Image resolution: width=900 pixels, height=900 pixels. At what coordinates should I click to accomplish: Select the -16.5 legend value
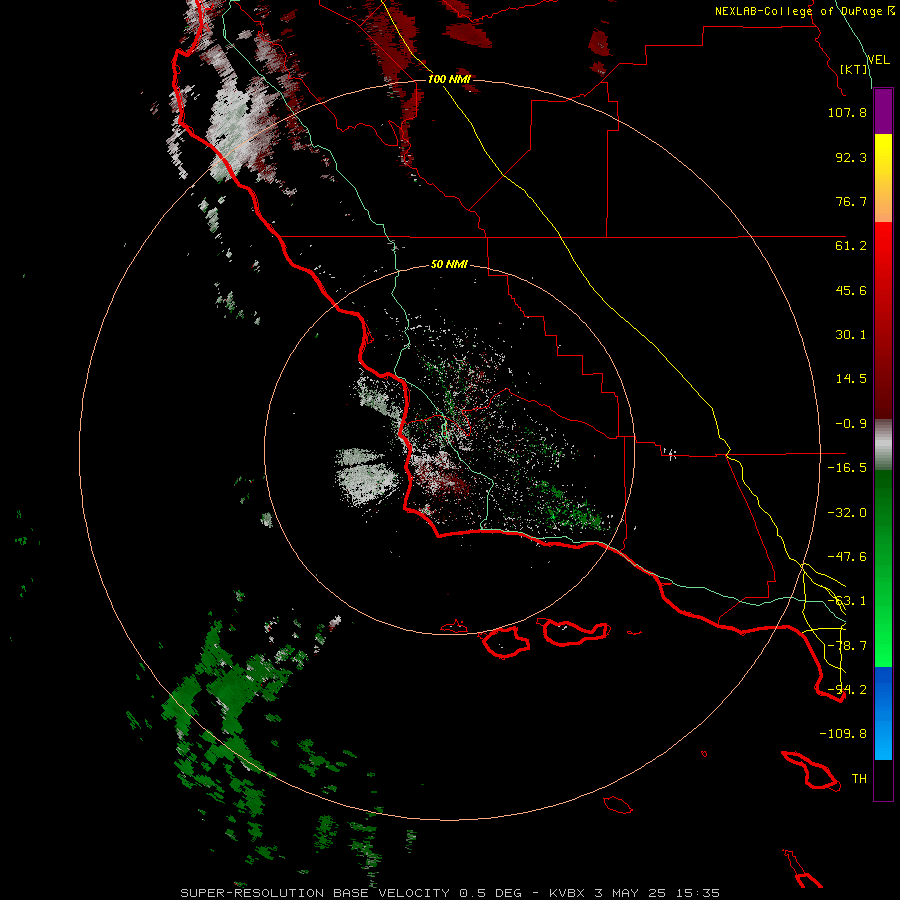[x=847, y=468]
